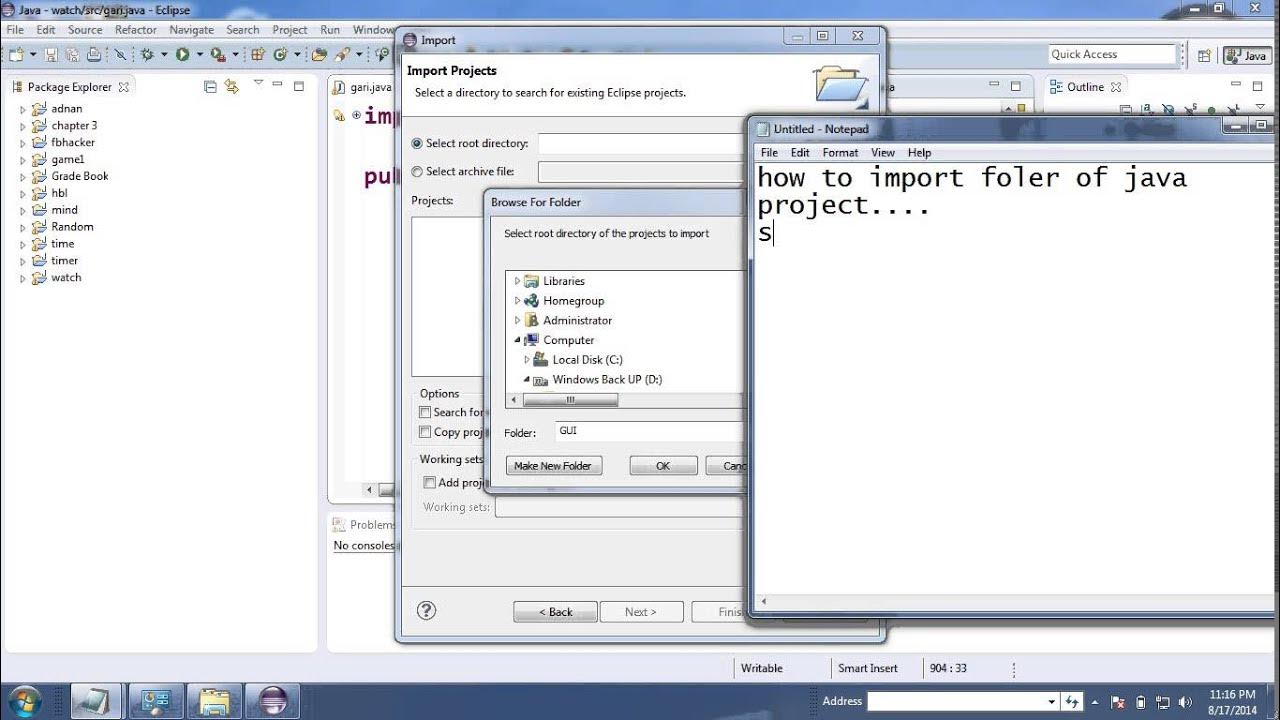Screen dimensions: 1280x720
Task: Open the Eclipse Project menu
Action: [290, 30]
